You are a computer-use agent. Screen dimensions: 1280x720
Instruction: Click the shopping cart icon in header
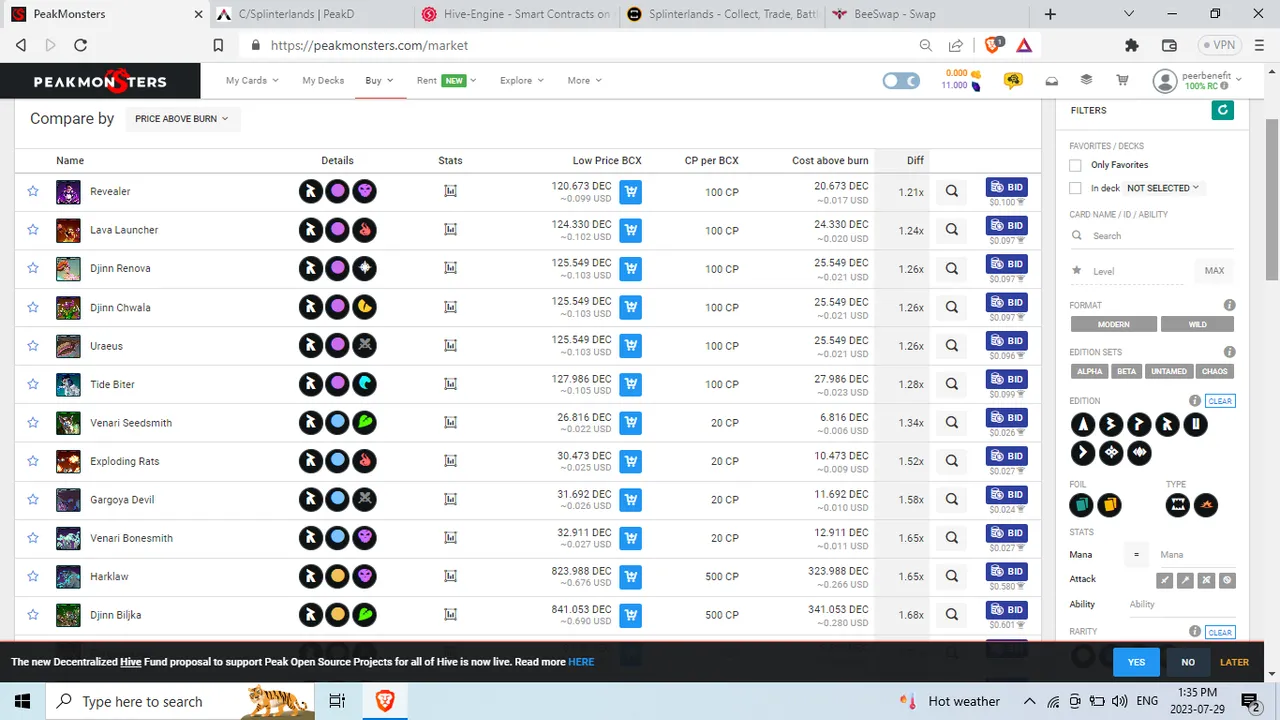1122,80
